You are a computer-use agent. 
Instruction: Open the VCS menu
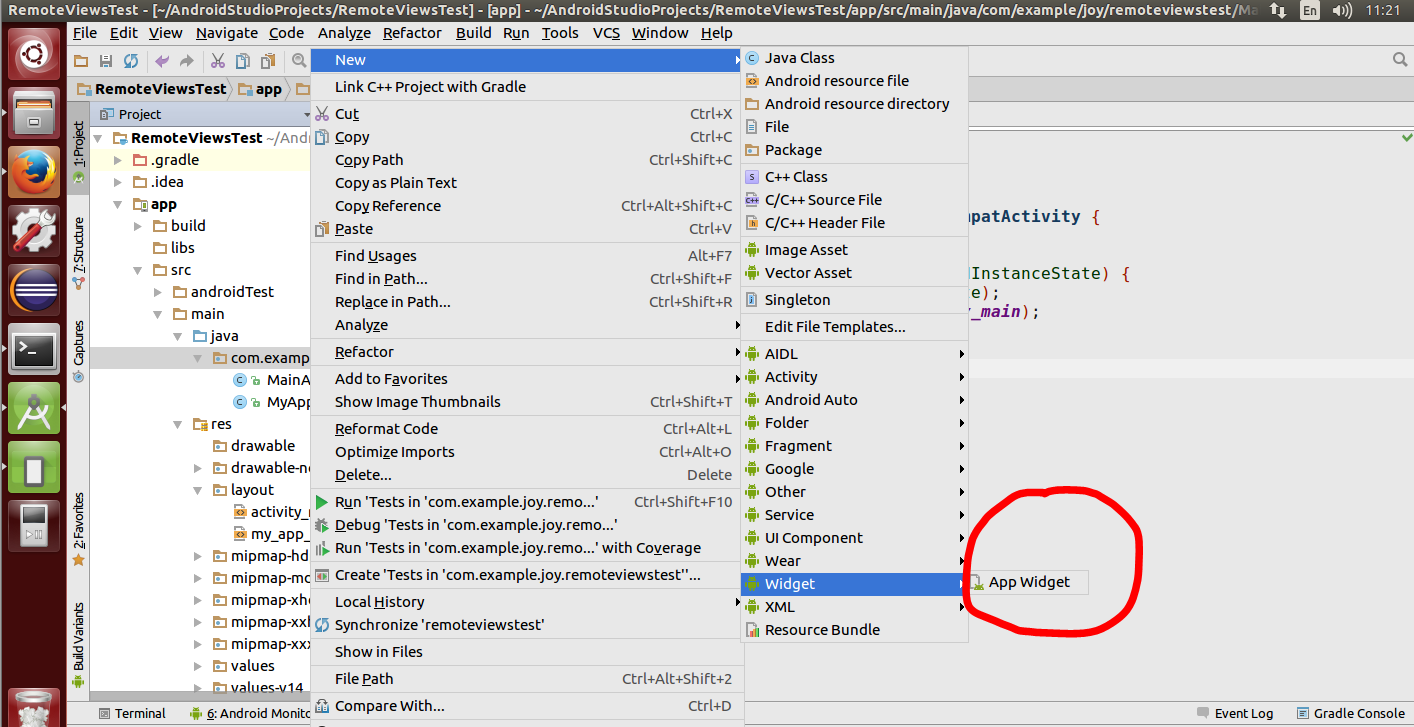point(607,33)
